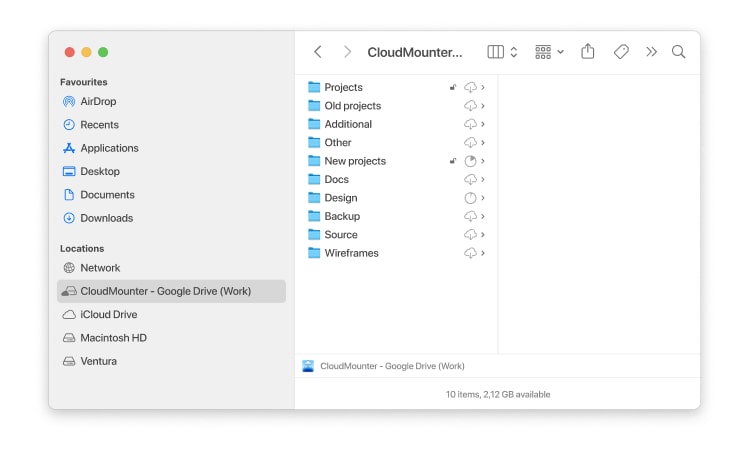Click the Search magnifier icon

coord(678,52)
